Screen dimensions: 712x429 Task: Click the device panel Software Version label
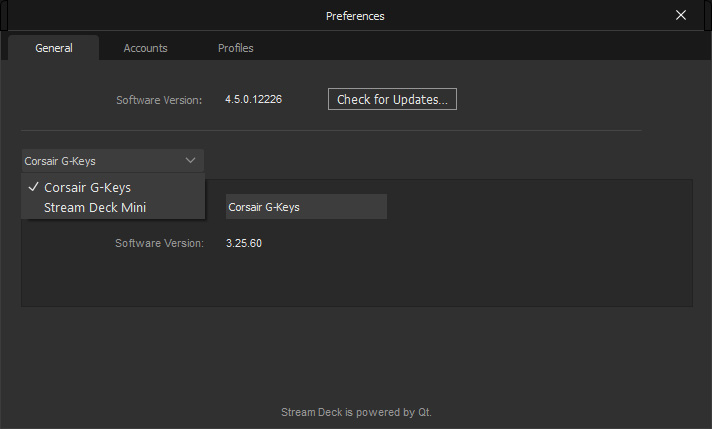[159, 243]
